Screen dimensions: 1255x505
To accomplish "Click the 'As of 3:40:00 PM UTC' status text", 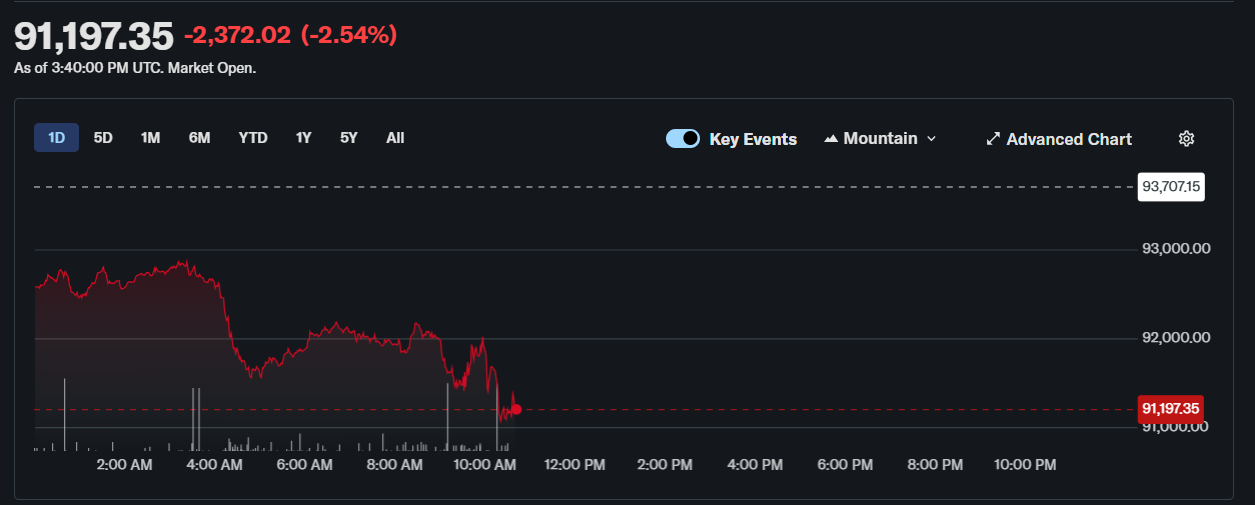I will pyautogui.click(x=135, y=69).
